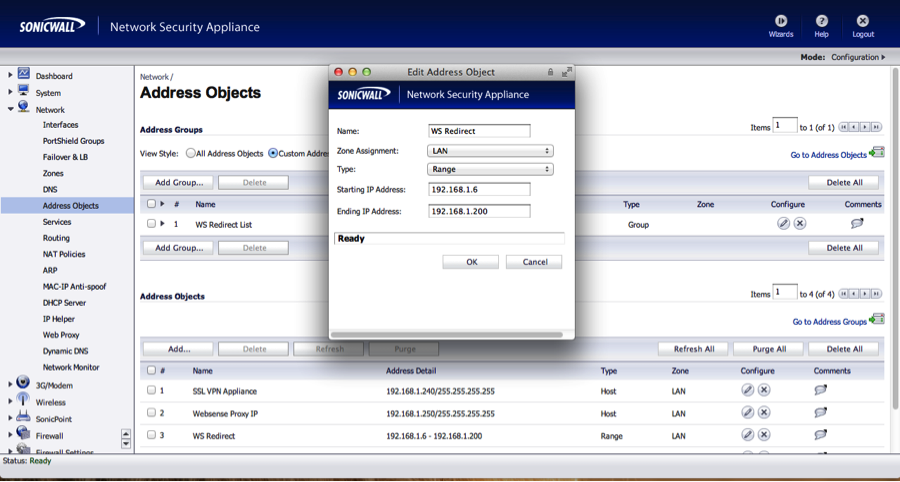The image size is (900, 482).
Task: Open comment icon for WS Redirect row
Action: point(821,435)
